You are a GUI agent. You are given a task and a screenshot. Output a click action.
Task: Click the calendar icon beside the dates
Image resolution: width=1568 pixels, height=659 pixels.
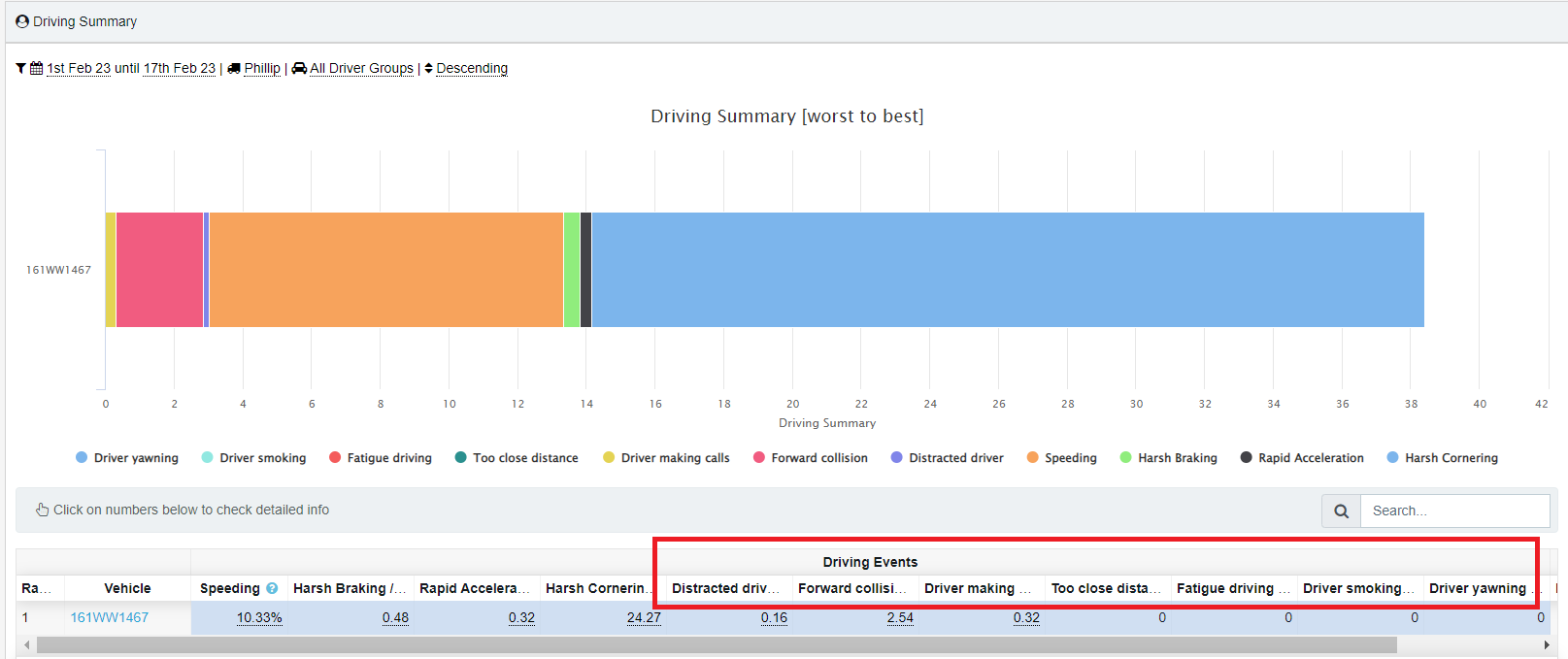click(36, 69)
